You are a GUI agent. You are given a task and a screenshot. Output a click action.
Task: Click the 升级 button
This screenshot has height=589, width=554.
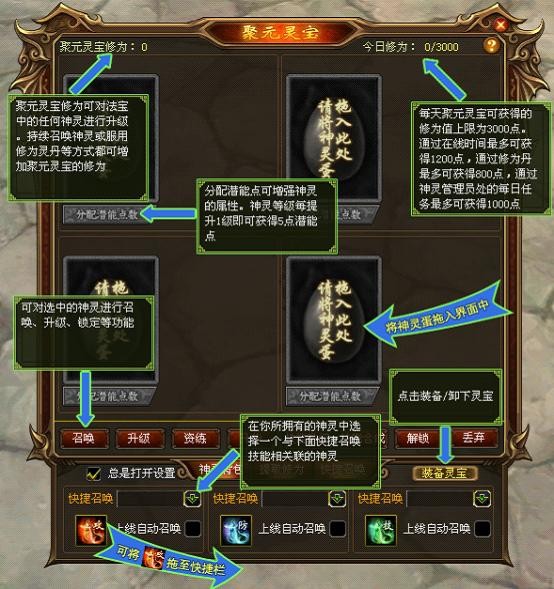(139, 438)
